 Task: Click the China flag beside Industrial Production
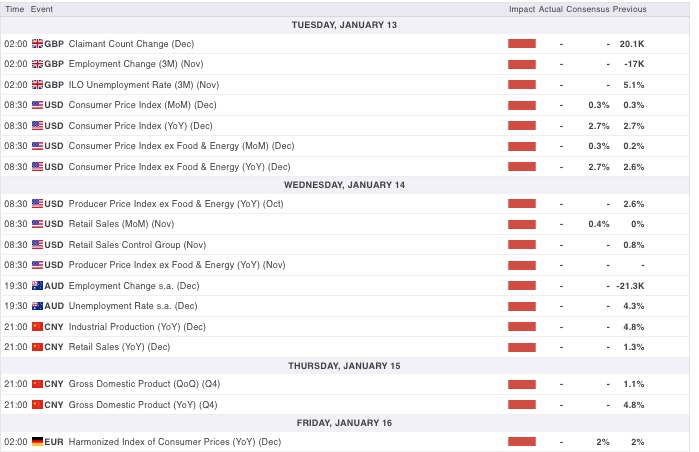coord(37,327)
